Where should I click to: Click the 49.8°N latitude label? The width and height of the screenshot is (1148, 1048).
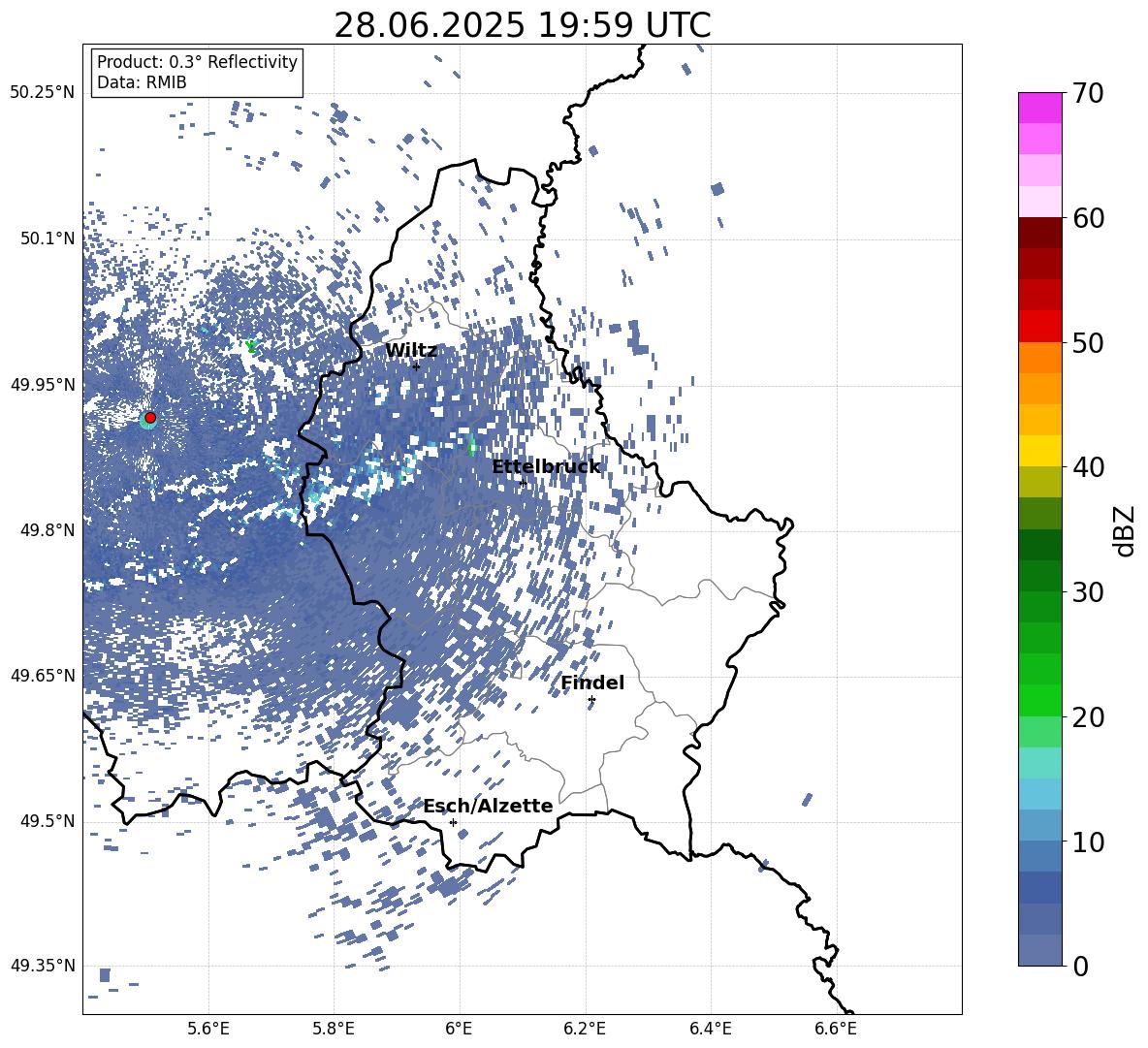click(48, 530)
